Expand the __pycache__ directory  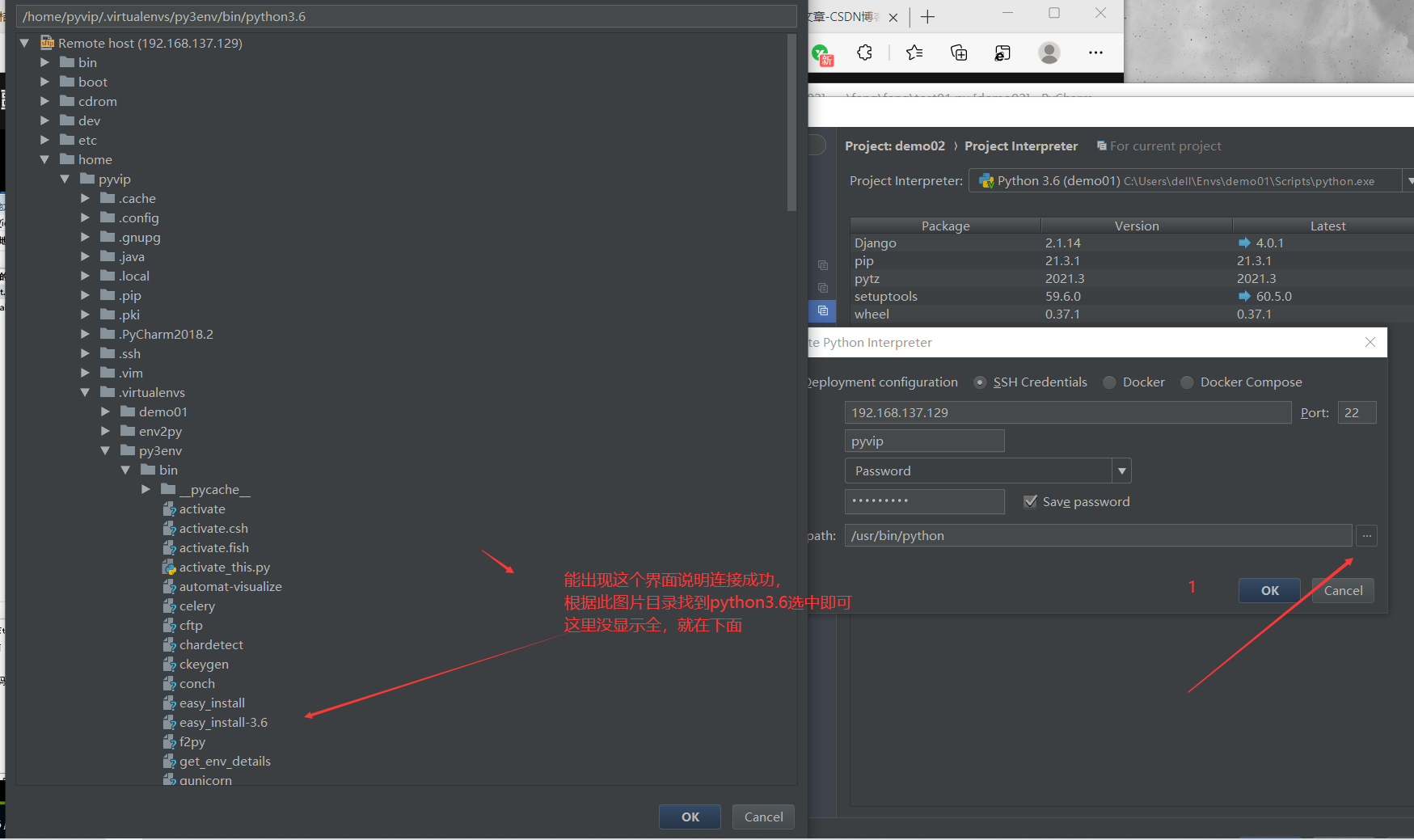pos(146,489)
